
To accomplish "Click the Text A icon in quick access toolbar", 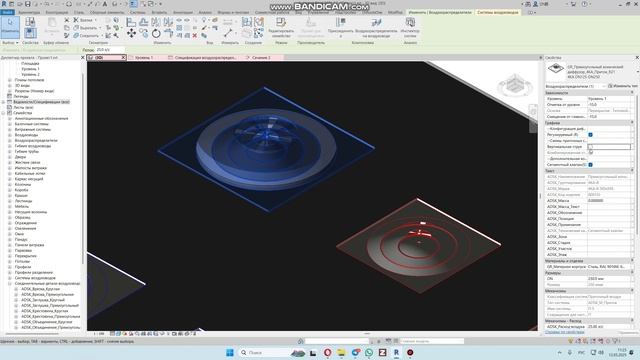I will pyautogui.click(x=105, y=4).
